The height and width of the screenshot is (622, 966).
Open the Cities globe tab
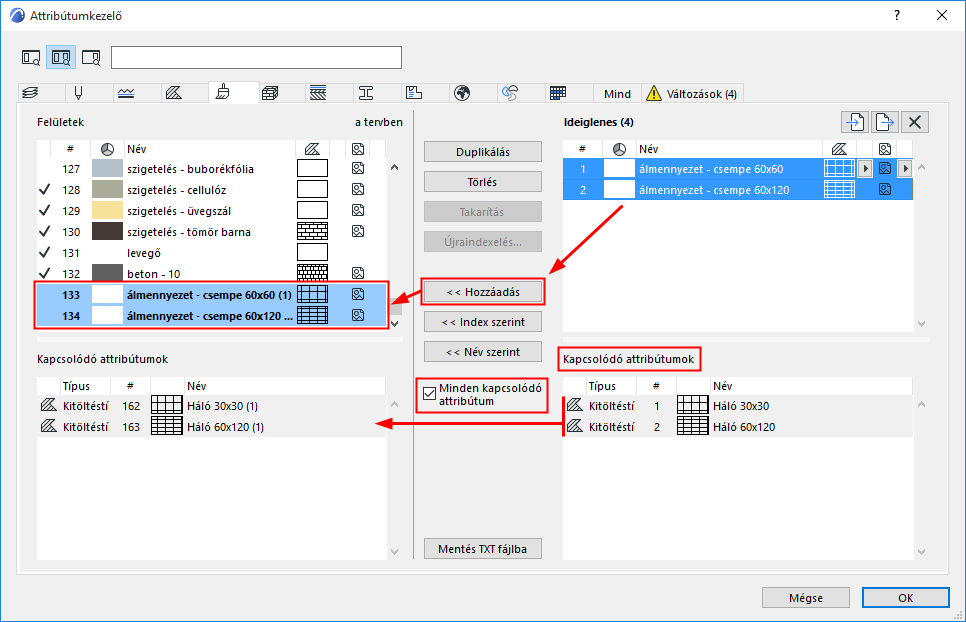pos(462,93)
